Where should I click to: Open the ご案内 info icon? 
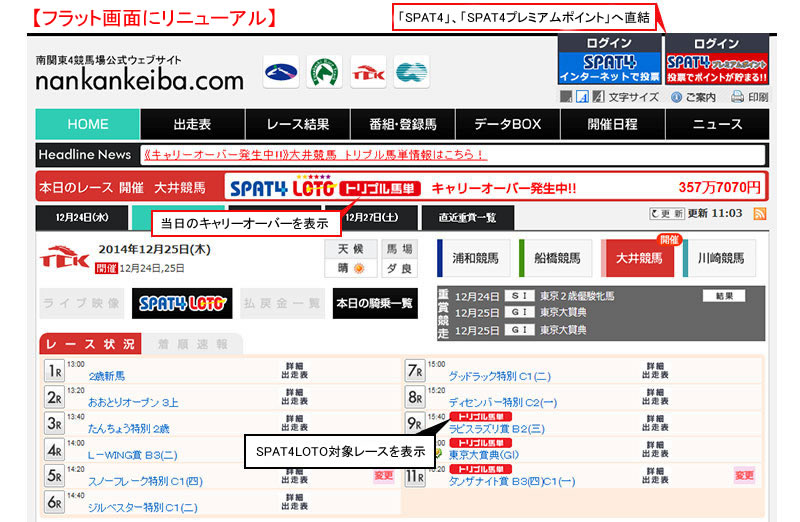[676, 97]
